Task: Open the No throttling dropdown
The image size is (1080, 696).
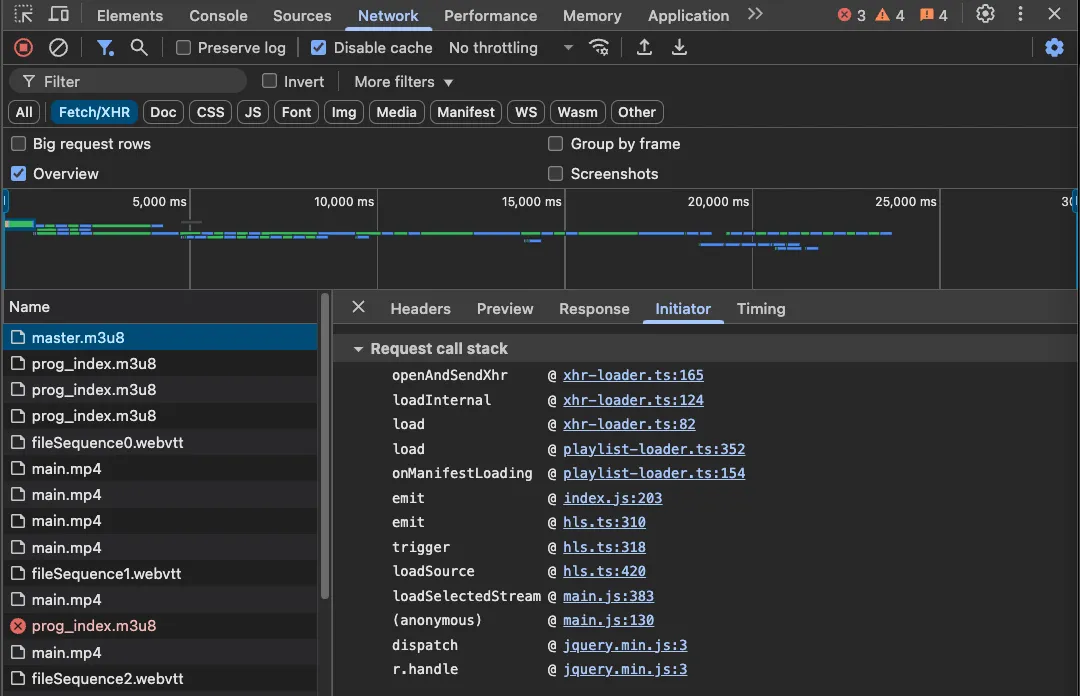Action: point(510,47)
